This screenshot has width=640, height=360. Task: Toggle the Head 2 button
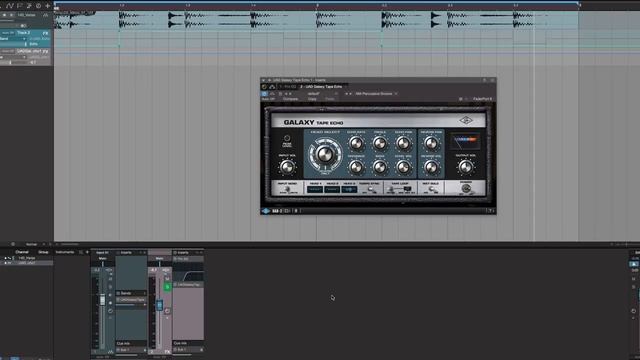pyautogui.click(x=332, y=189)
